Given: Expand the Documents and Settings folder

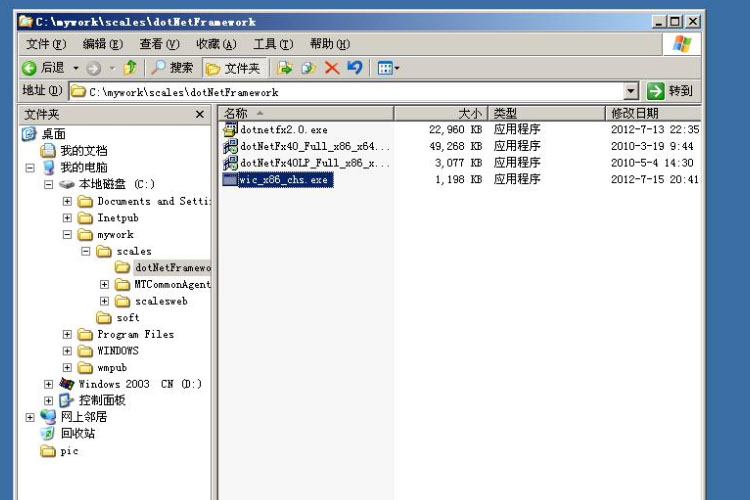Looking at the screenshot, I should (67, 201).
